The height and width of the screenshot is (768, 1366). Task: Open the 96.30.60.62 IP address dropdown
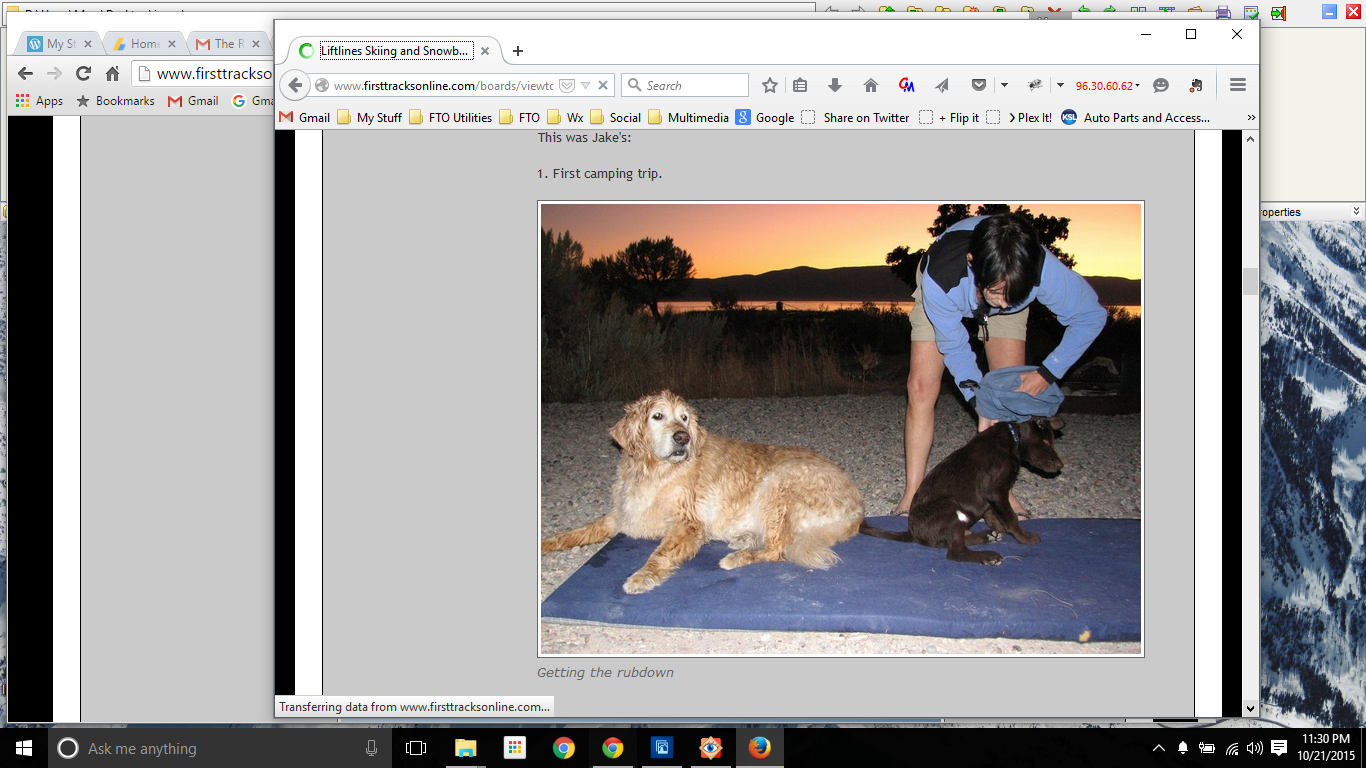click(1107, 86)
